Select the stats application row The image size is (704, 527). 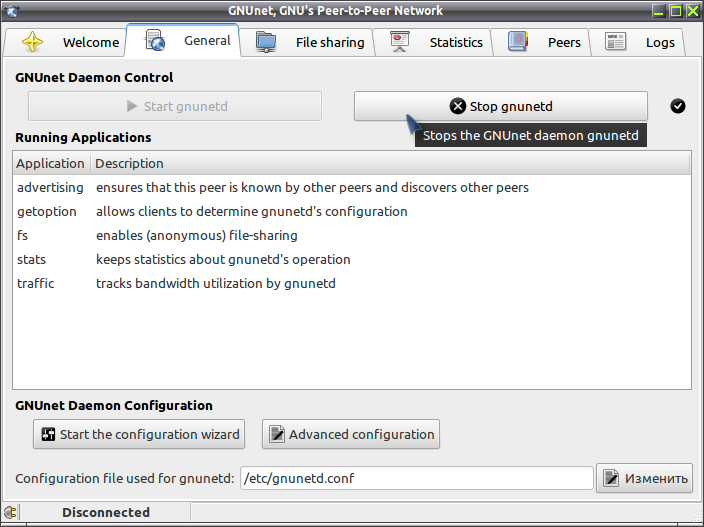(352, 259)
